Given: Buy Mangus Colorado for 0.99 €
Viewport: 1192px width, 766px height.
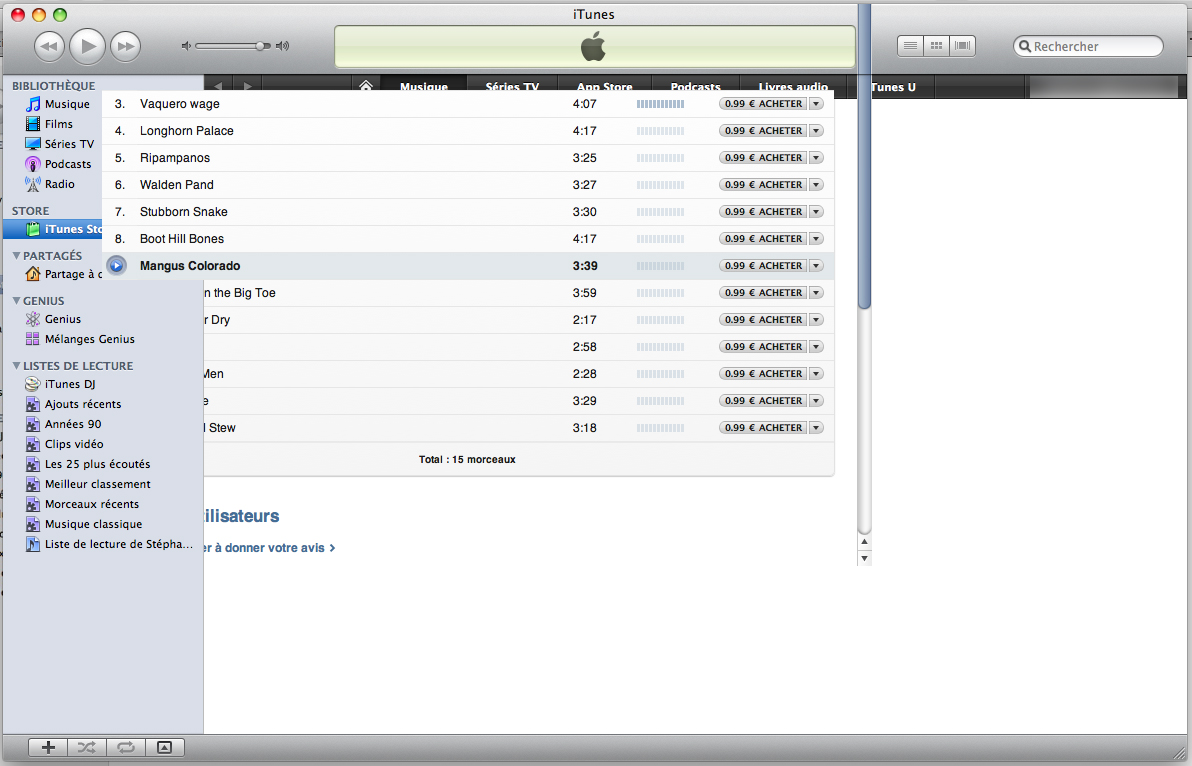Looking at the screenshot, I should point(763,266).
